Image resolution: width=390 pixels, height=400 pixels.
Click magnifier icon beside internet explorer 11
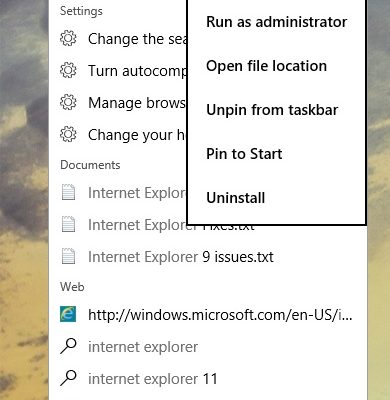tap(68, 378)
